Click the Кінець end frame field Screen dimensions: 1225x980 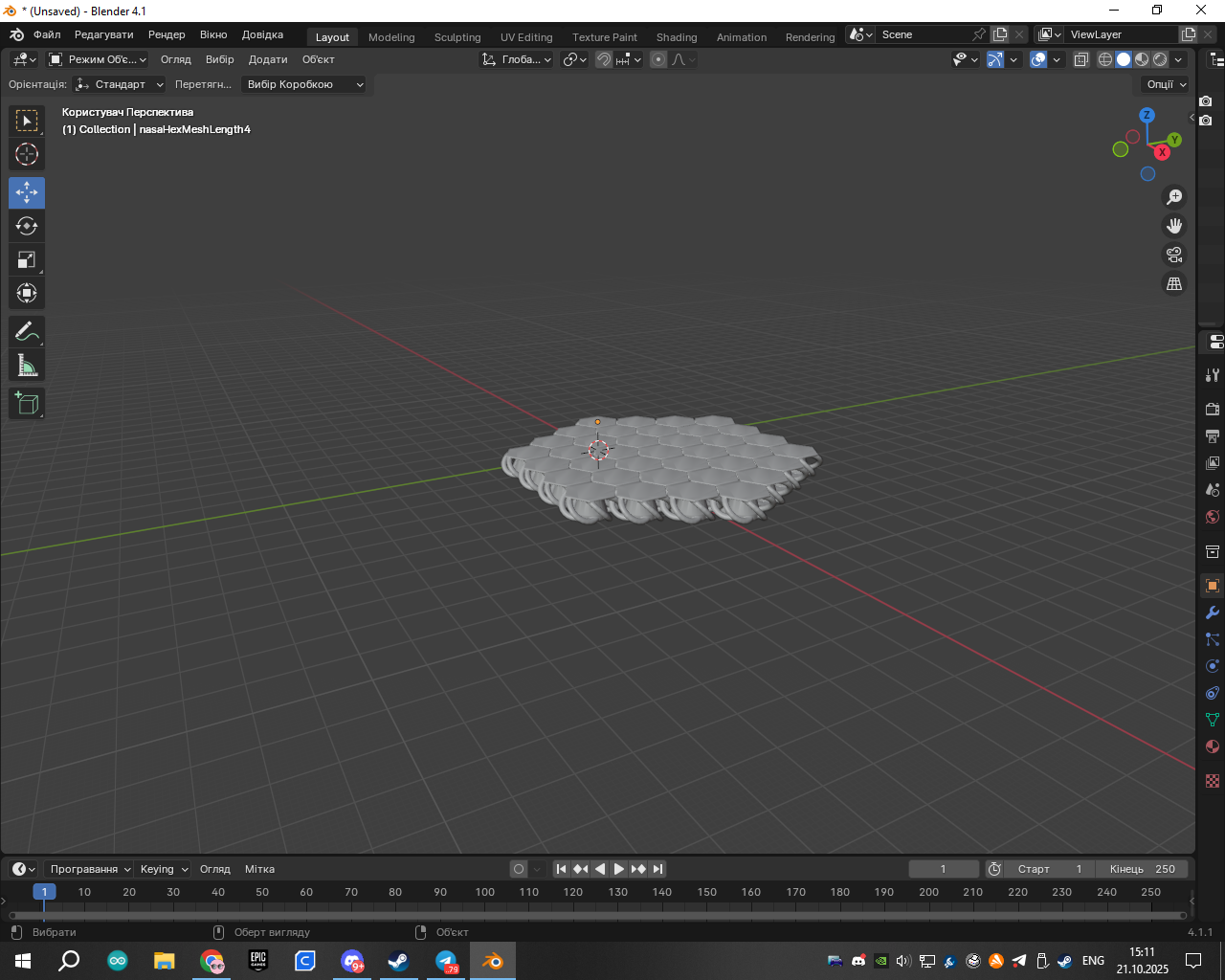[x=1143, y=869]
